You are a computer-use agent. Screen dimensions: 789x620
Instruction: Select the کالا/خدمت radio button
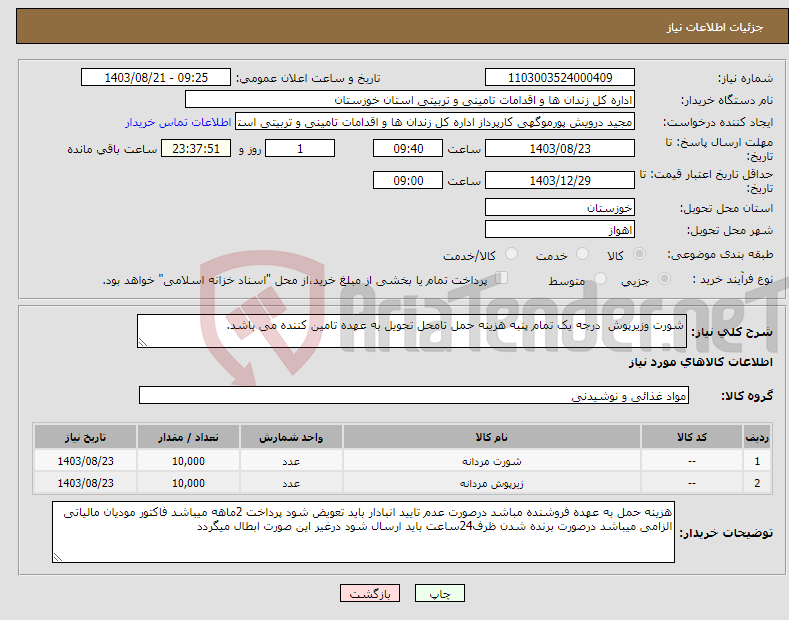coord(511,254)
